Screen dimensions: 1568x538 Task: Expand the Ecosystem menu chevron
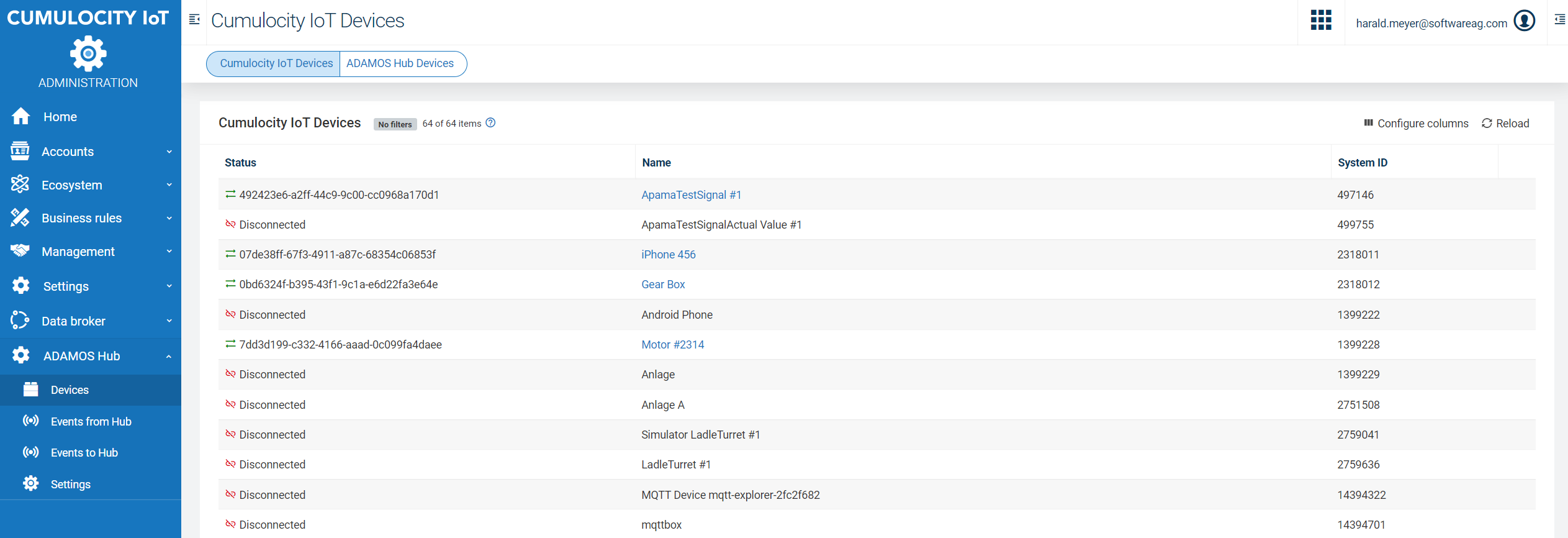169,185
